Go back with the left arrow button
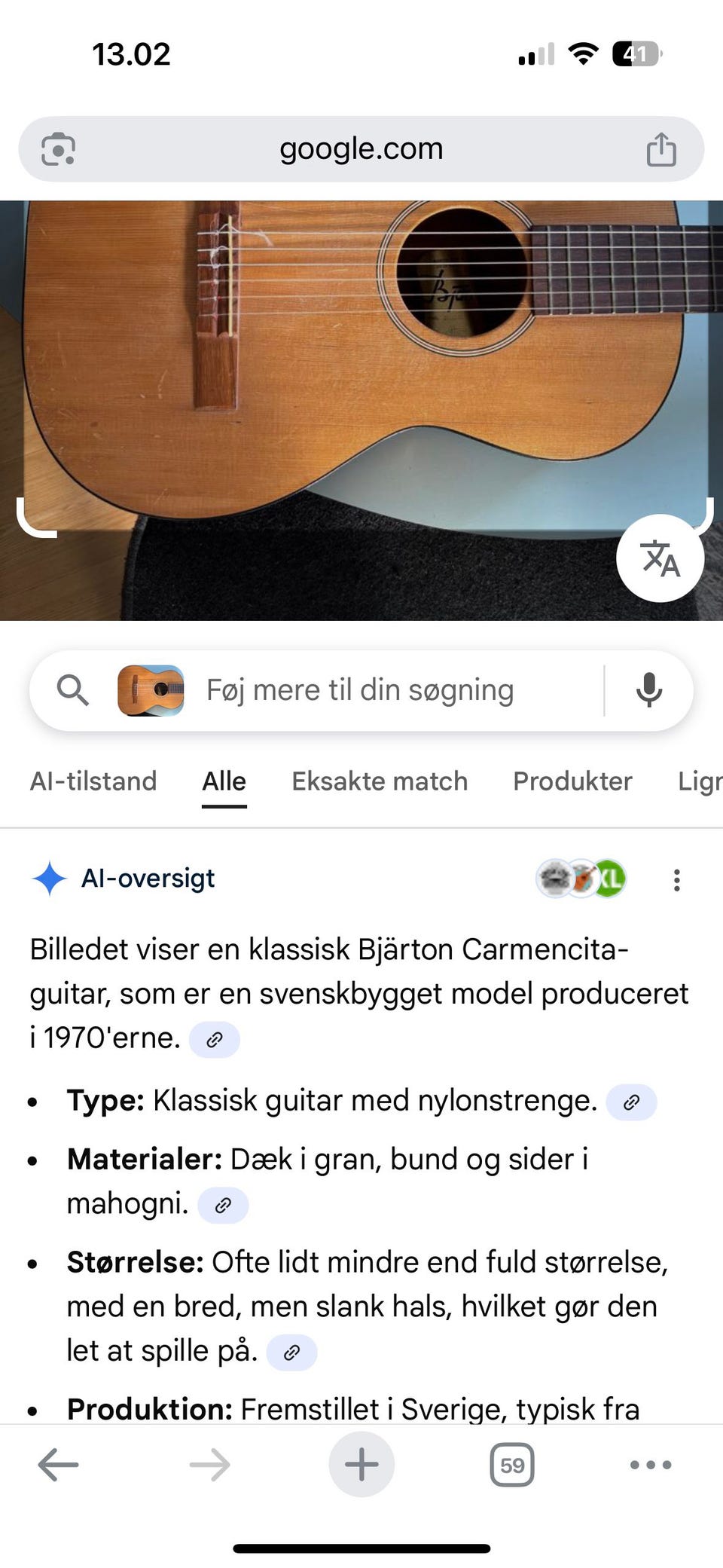The image size is (723, 1568). (58, 1465)
